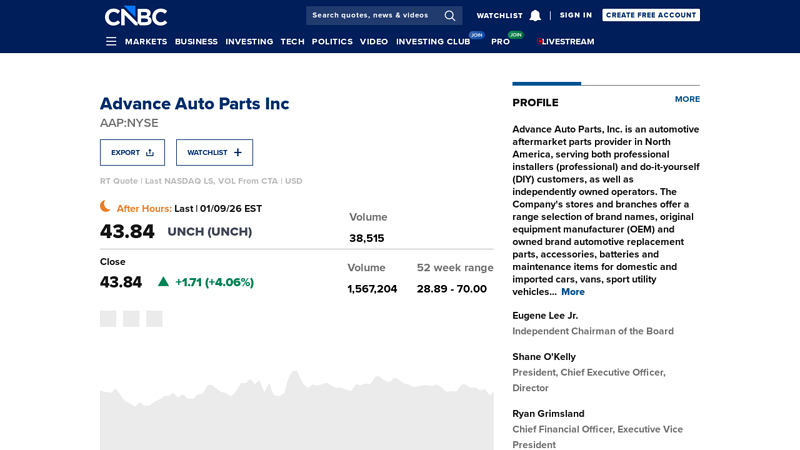Screen dimensions: 800x450
Task: Click After Hours price 43.84
Action: coord(127,232)
